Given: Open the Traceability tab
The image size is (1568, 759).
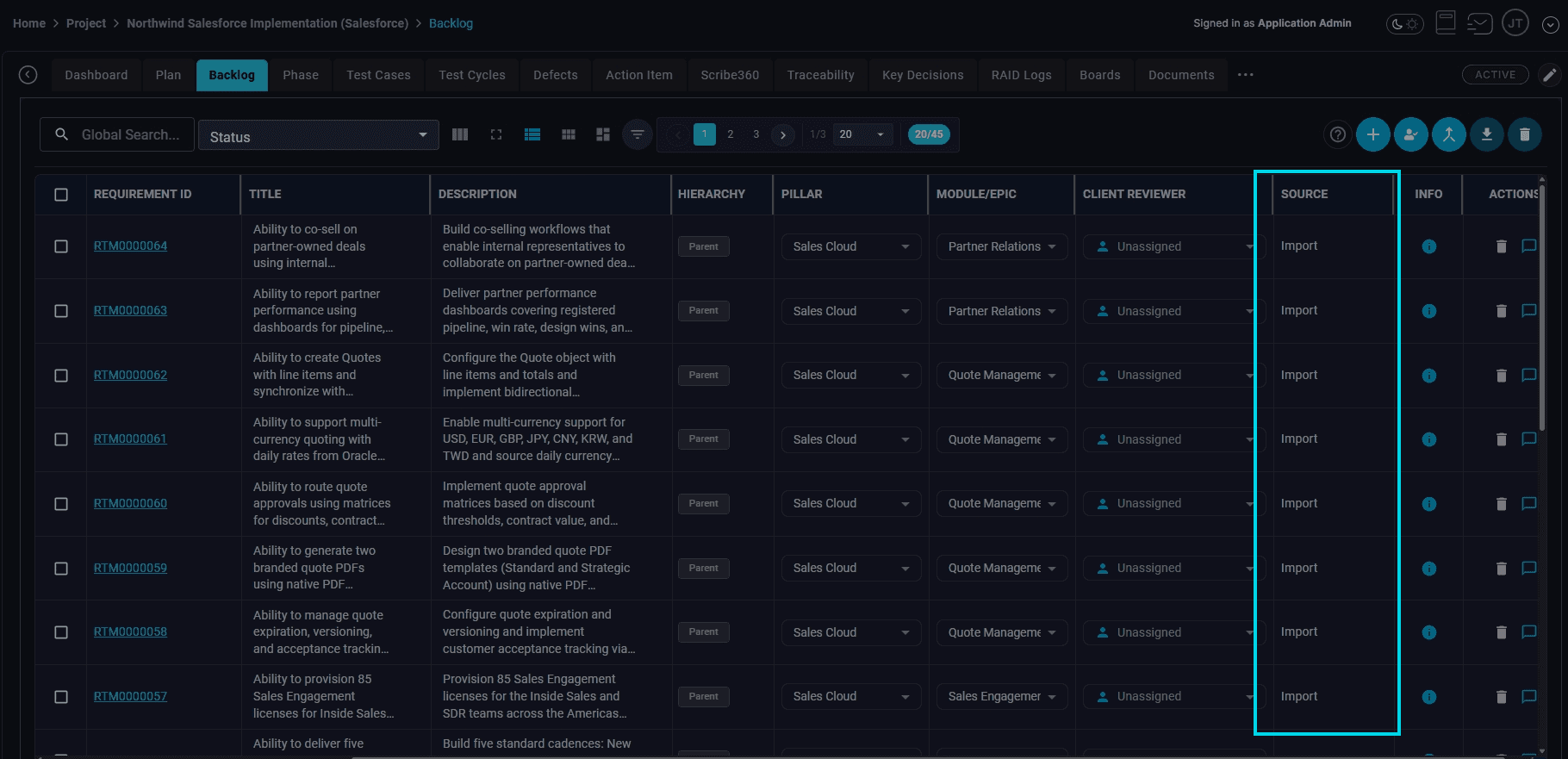Looking at the screenshot, I should click(x=821, y=75).
